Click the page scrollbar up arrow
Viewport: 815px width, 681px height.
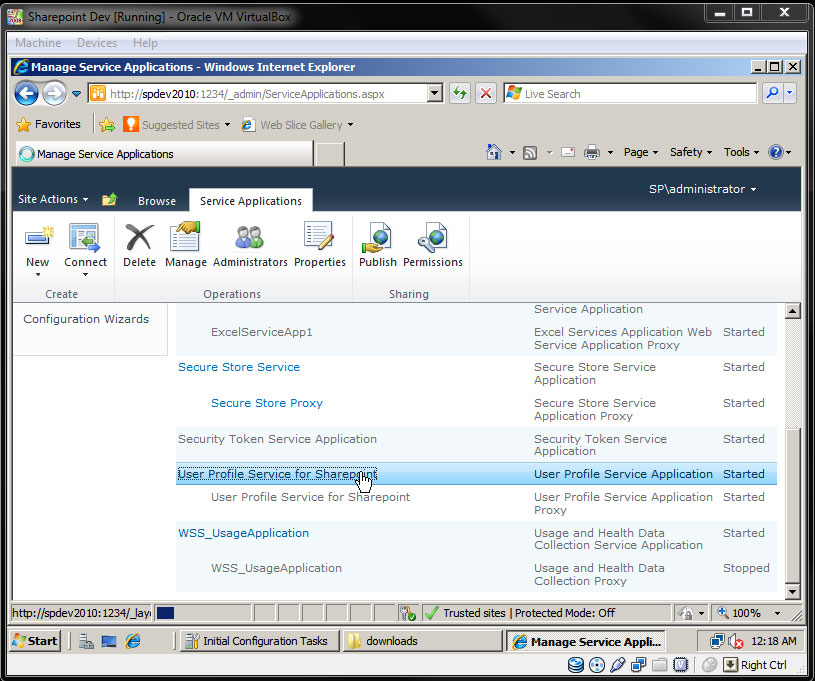(793, 311)
